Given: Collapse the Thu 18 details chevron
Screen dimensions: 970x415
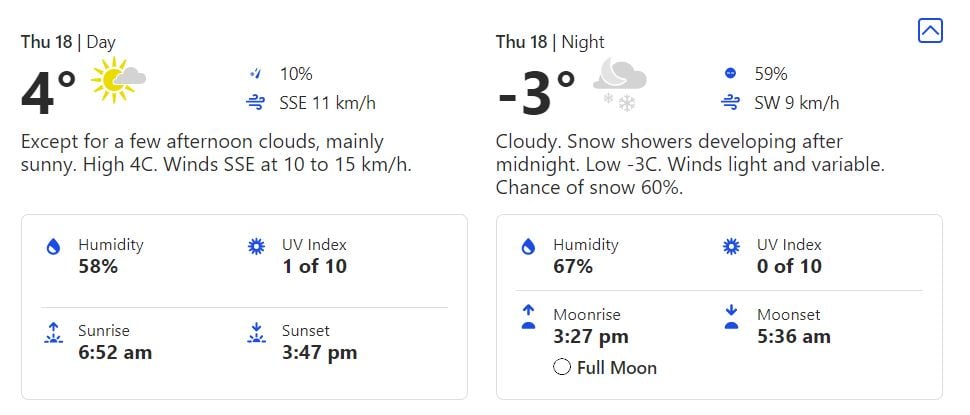Looking at the screenshot, I should click(930, 31).
